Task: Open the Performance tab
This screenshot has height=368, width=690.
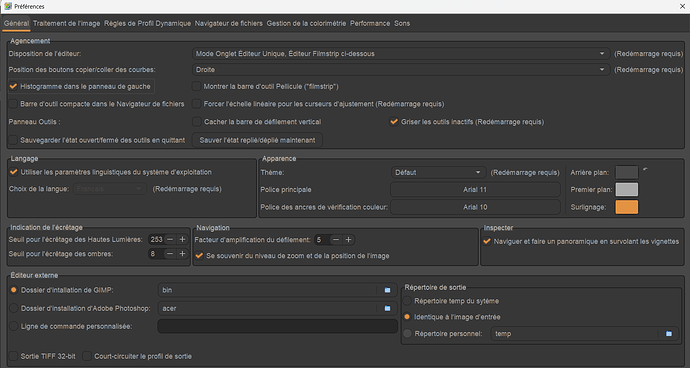Action: pos(370,23)
